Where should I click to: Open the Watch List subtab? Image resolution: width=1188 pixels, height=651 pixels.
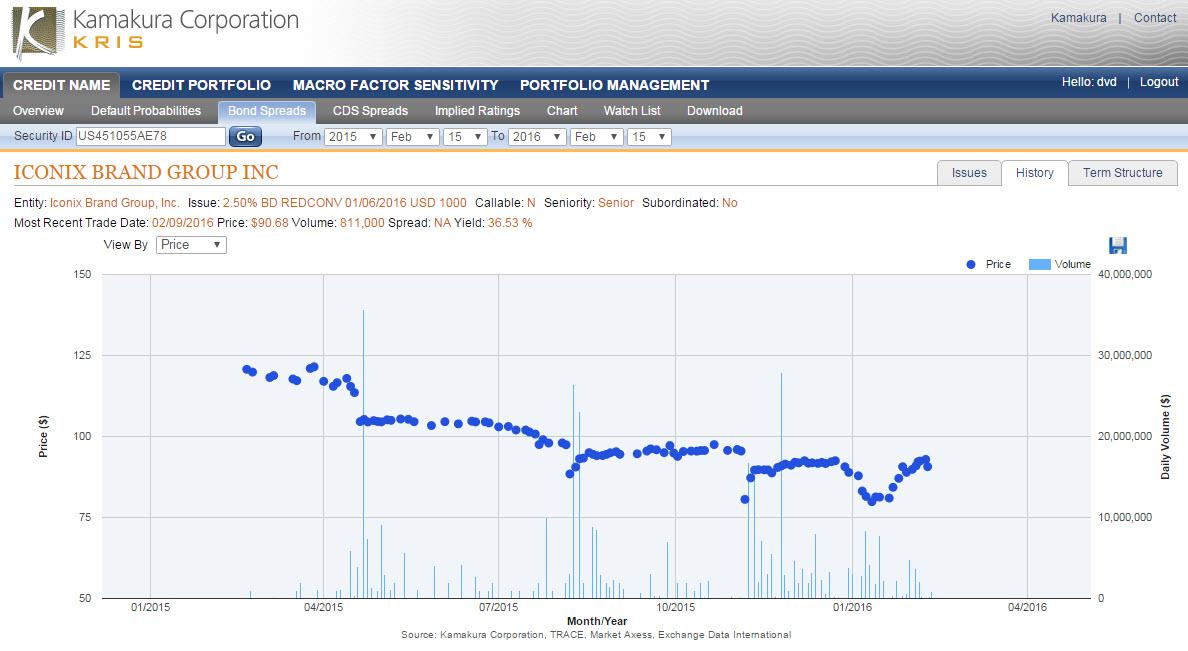click(x=632, y=111)
